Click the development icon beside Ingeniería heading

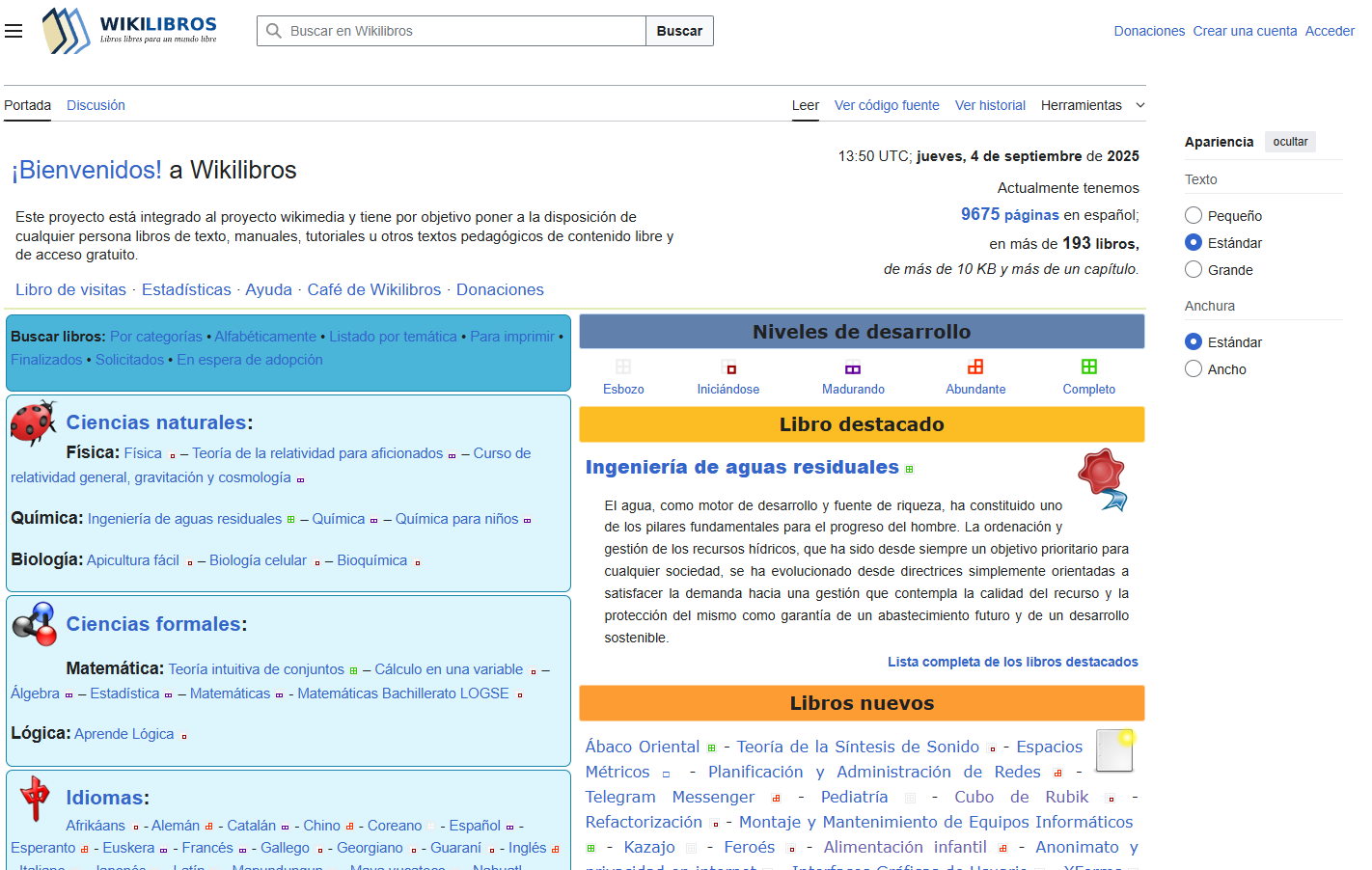tap(909, 470)
